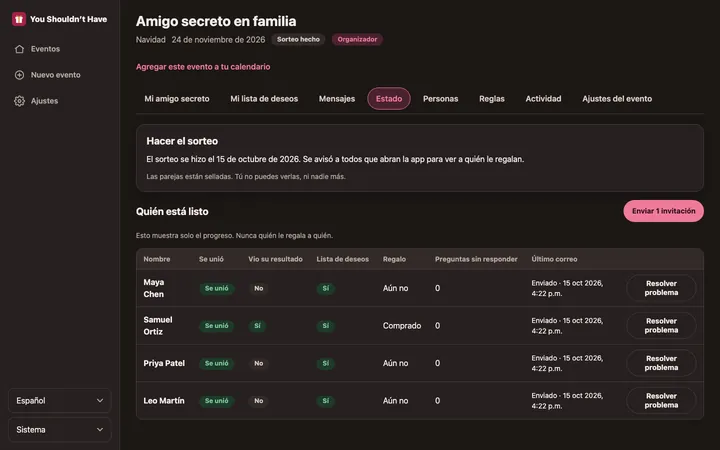
Task: Open the Sistema theme dropdown
Action: [60, 429]
